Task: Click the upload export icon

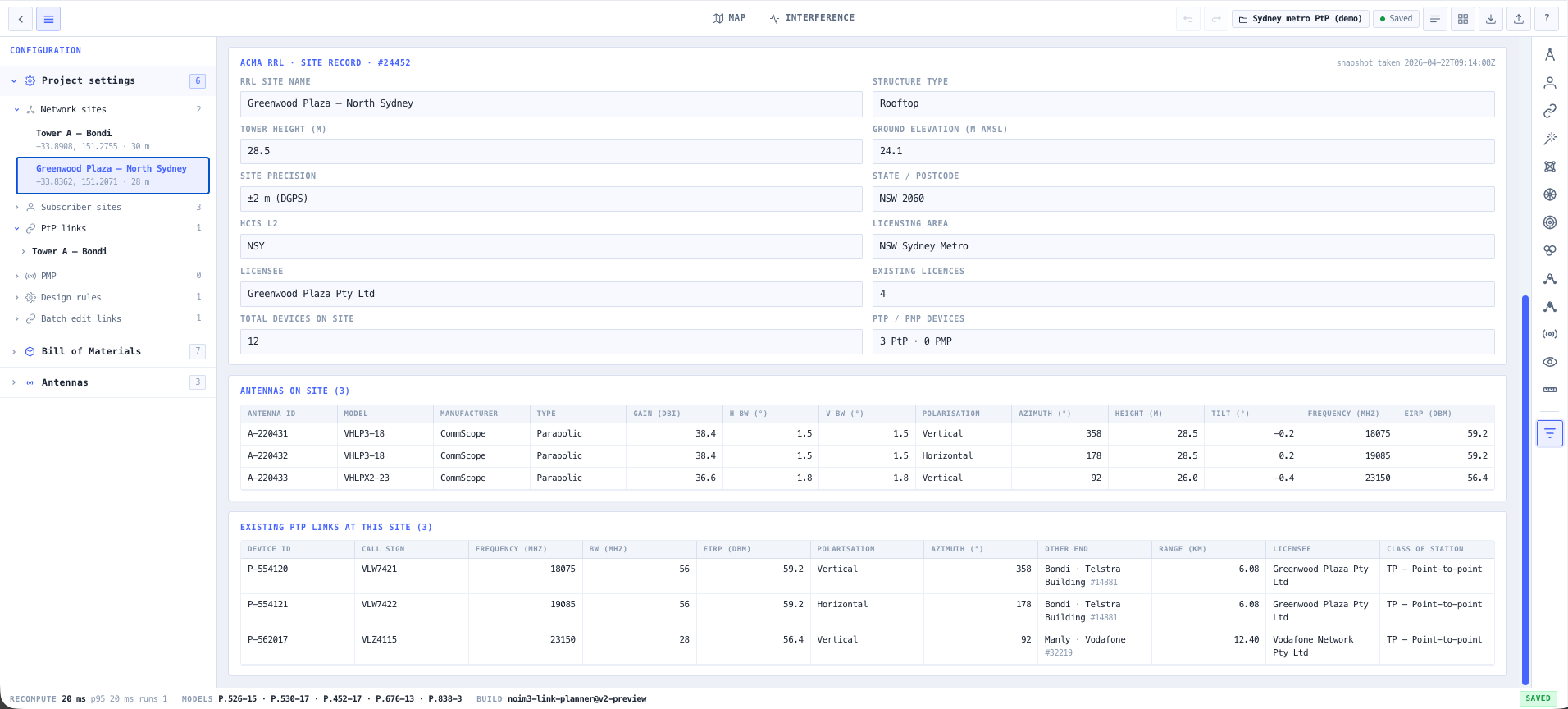Action: click(x=1519, y=19)
